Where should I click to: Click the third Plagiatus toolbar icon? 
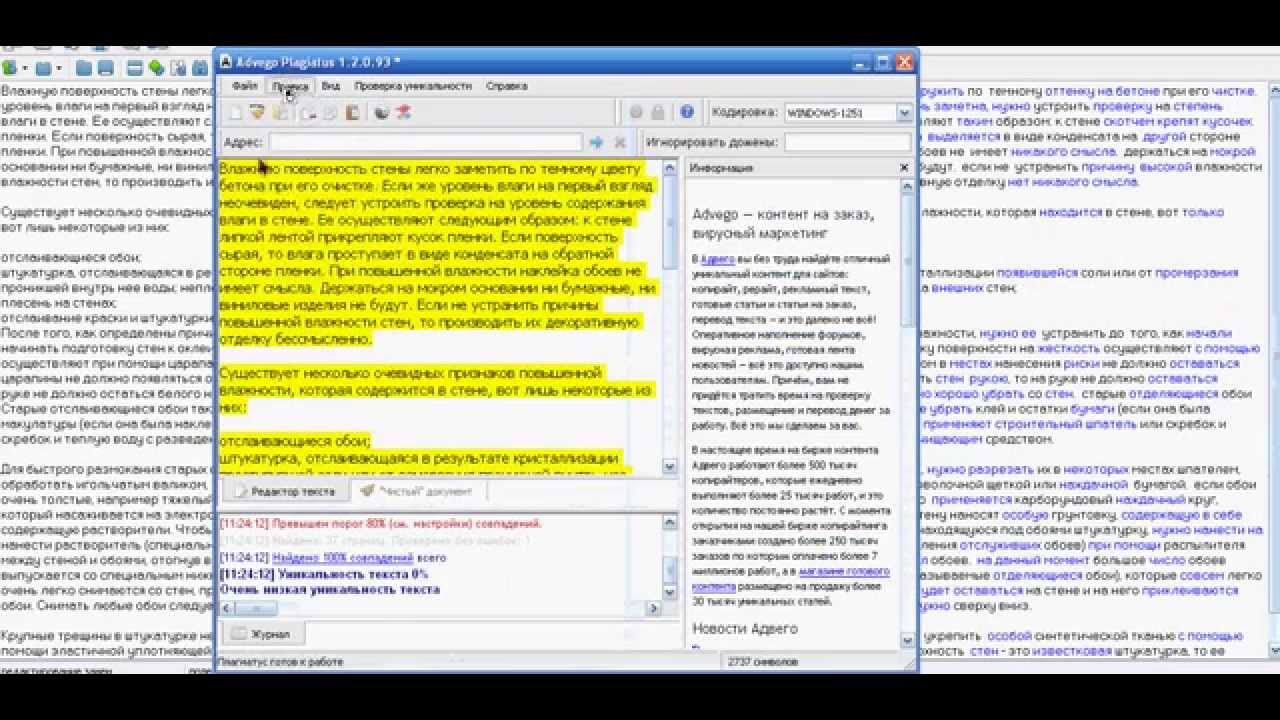click(281, 113)
